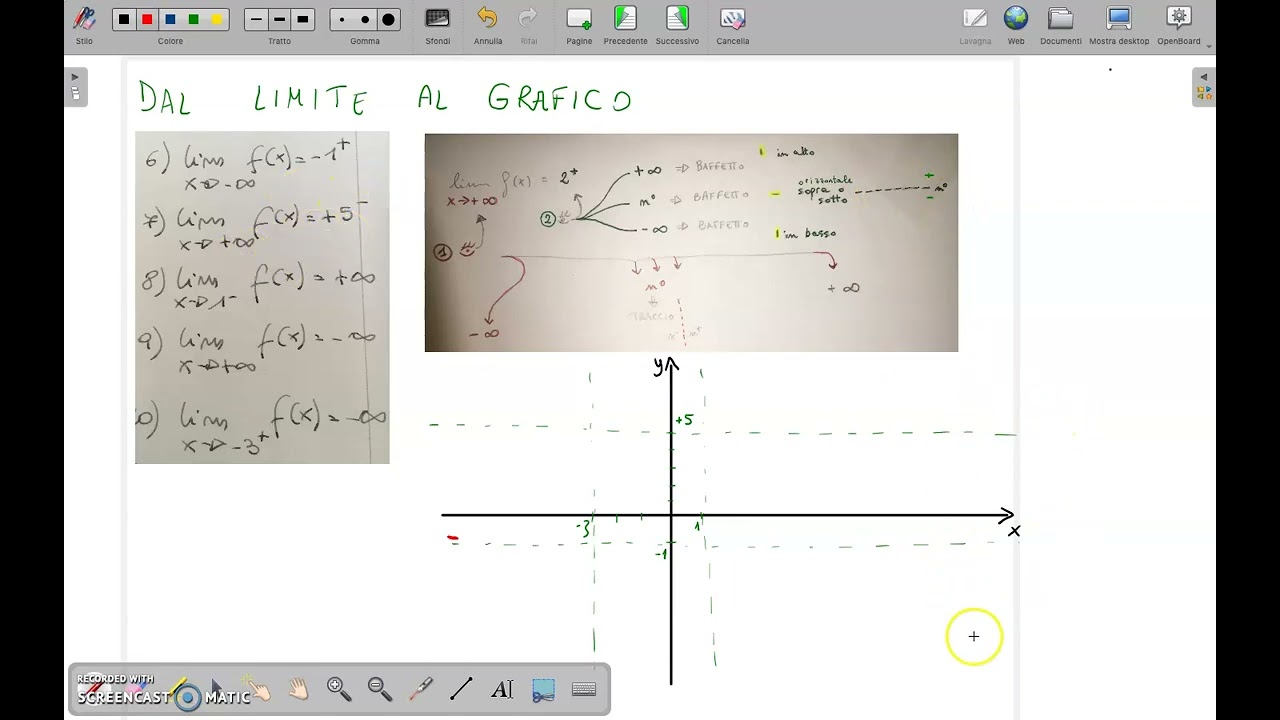Select the text writing tool
Screen dimensions: 1280x720
pos(502,689)
